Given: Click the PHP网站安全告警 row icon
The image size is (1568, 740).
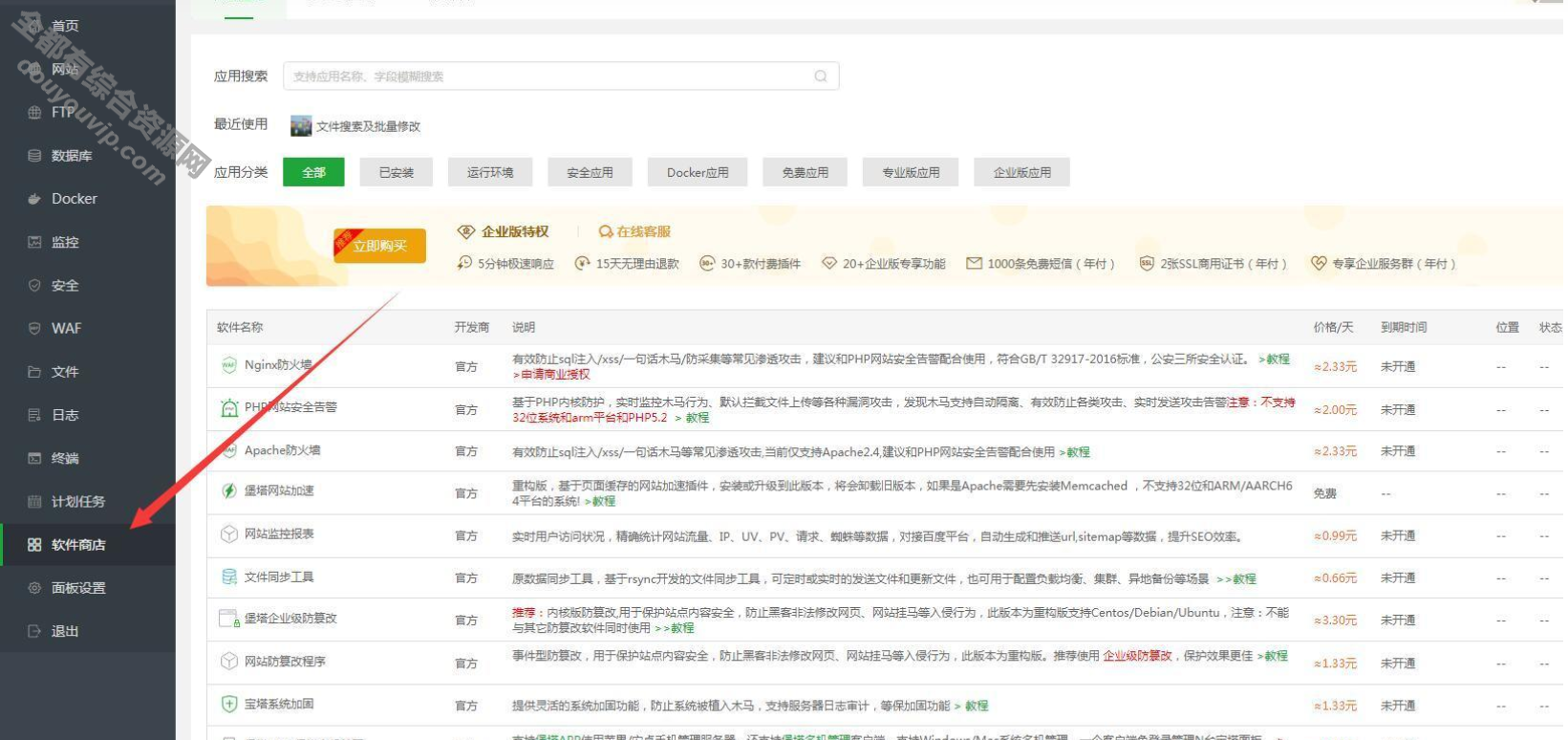Looking at the screenshot, I should [x=229, y=408].
